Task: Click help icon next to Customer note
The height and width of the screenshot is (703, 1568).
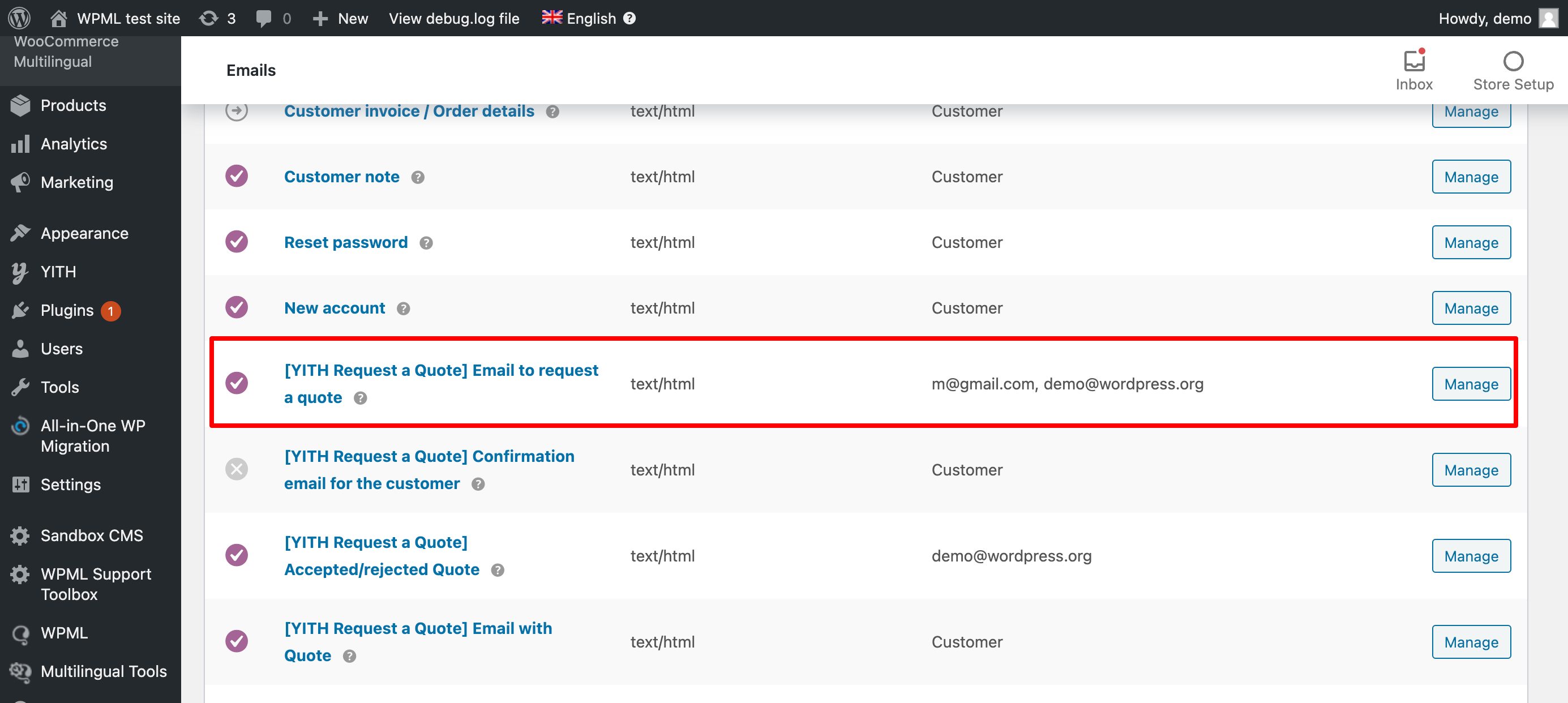Action: pos(418,177)
